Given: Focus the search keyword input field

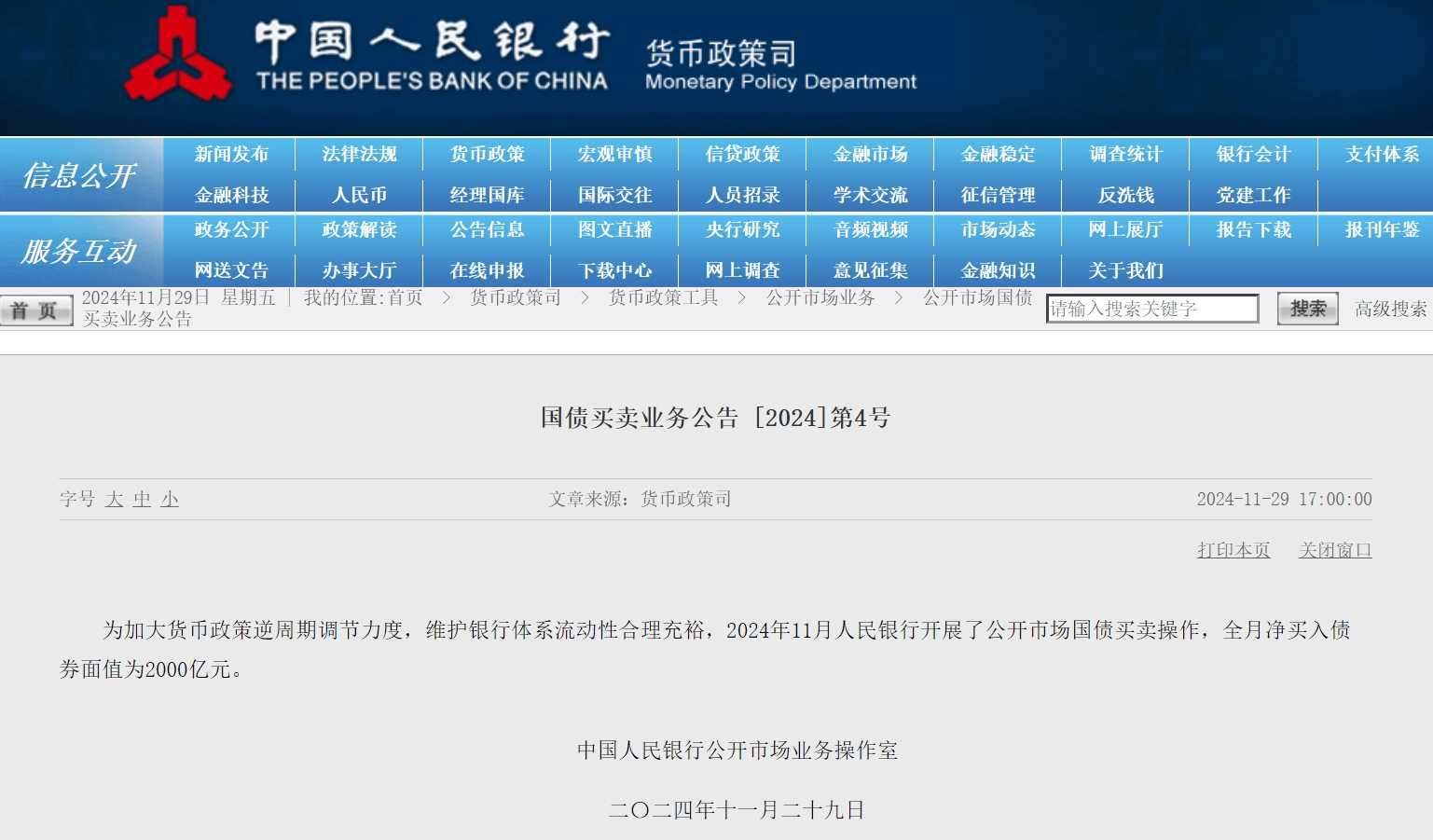Looking at the screenshot, I should point(1152,309).
